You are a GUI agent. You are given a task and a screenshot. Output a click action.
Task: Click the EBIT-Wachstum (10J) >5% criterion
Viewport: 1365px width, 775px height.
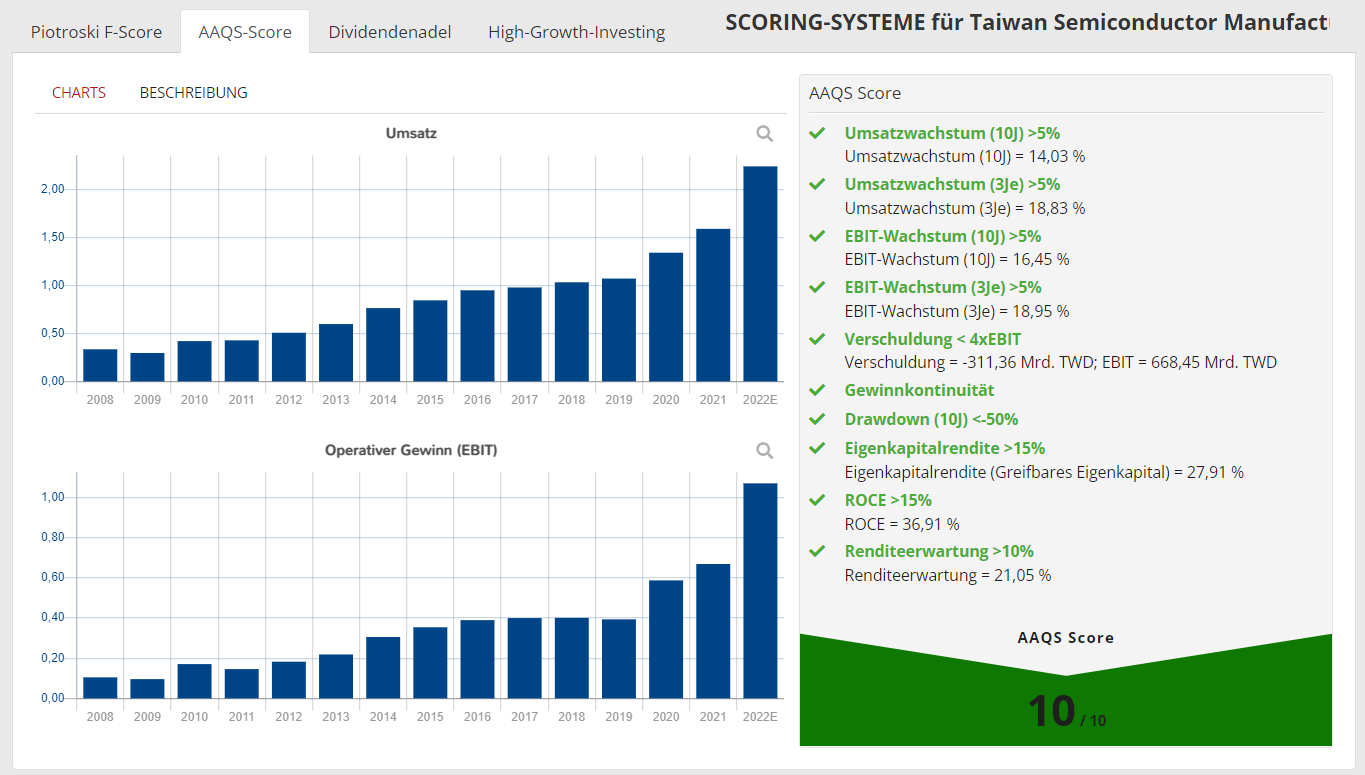(943, 236)
